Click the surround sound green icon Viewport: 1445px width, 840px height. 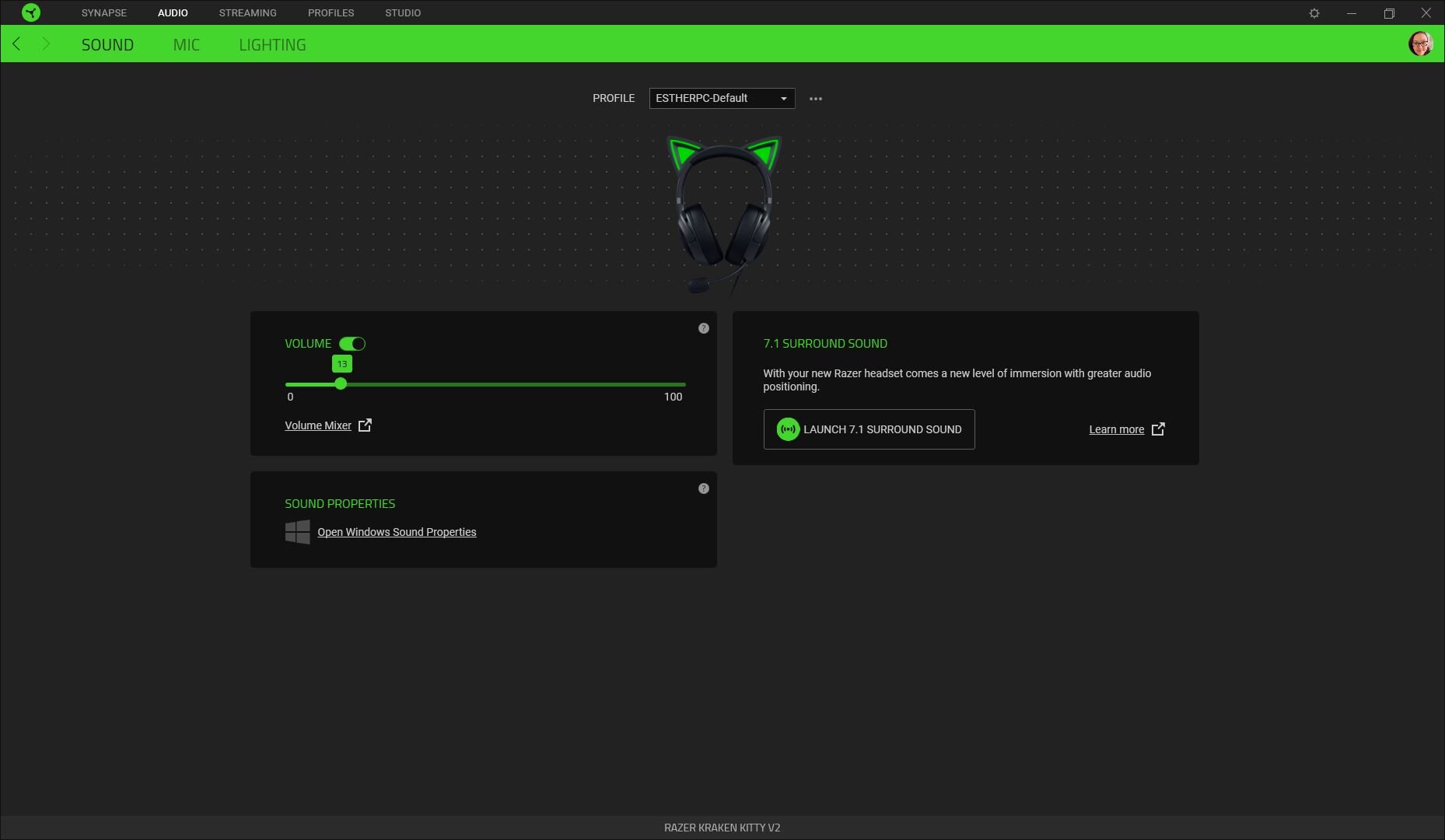point(788,429)
